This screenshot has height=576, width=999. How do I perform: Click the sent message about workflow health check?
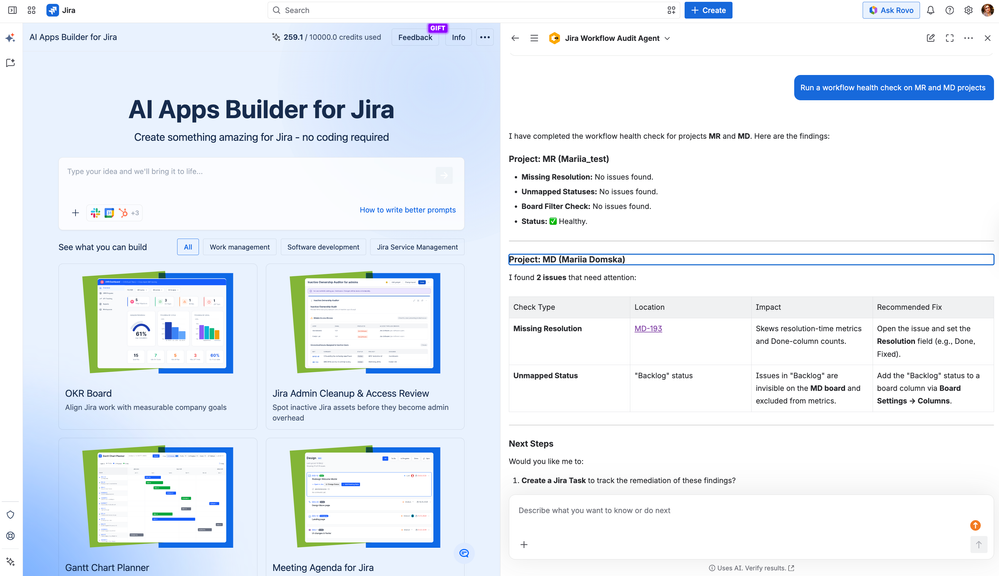pyautogui.click(x=893, y=88)
